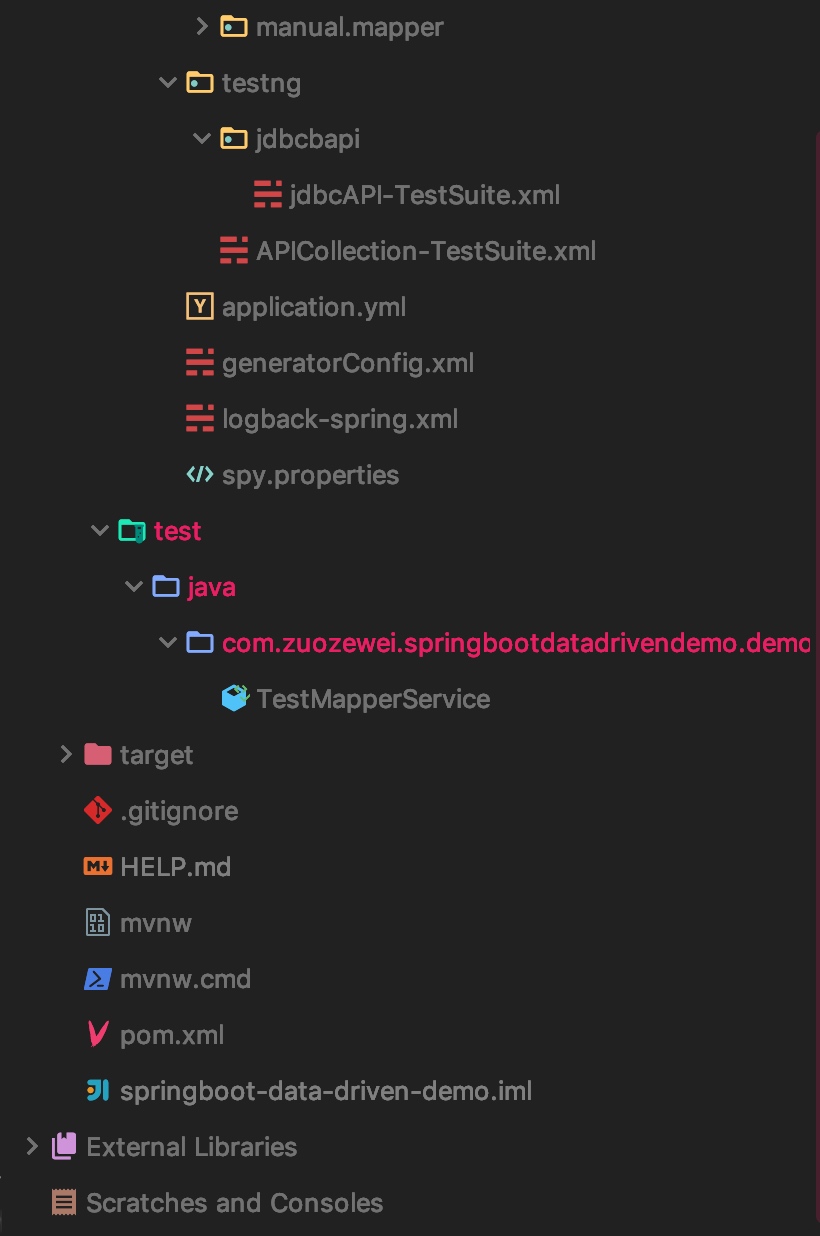820x1236 pixels.
Task: Click the generatorConfig.xml file icon
Action: 200,363
